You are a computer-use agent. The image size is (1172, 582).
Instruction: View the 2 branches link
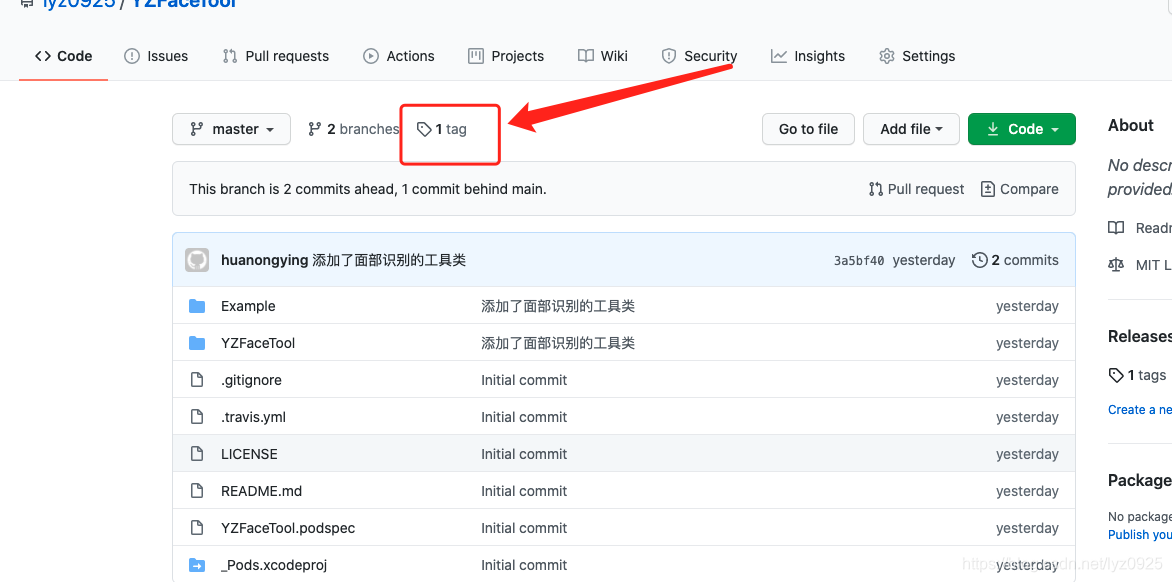pos(353,129)
